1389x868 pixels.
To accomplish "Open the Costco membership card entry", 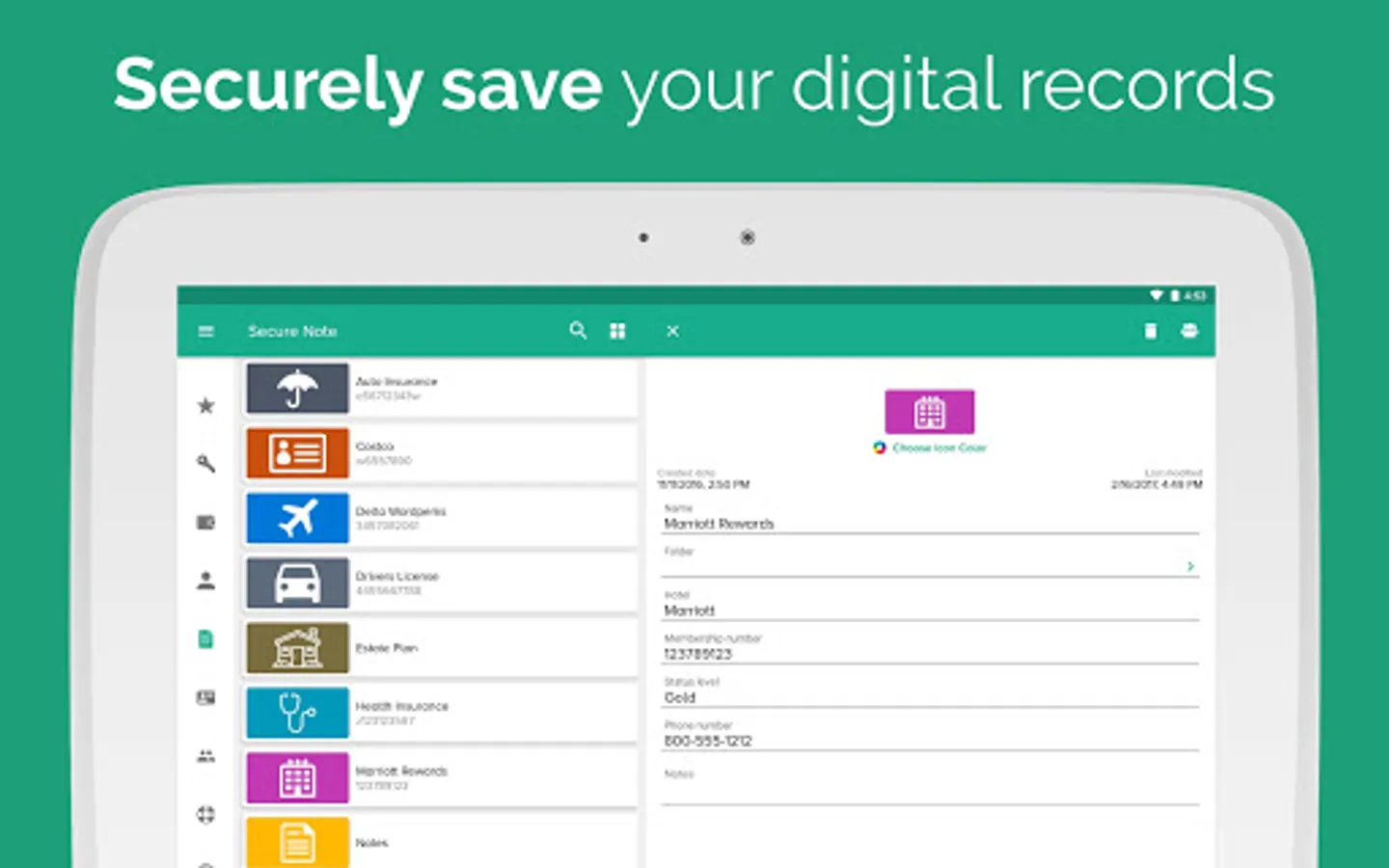I will coord(441,453).
